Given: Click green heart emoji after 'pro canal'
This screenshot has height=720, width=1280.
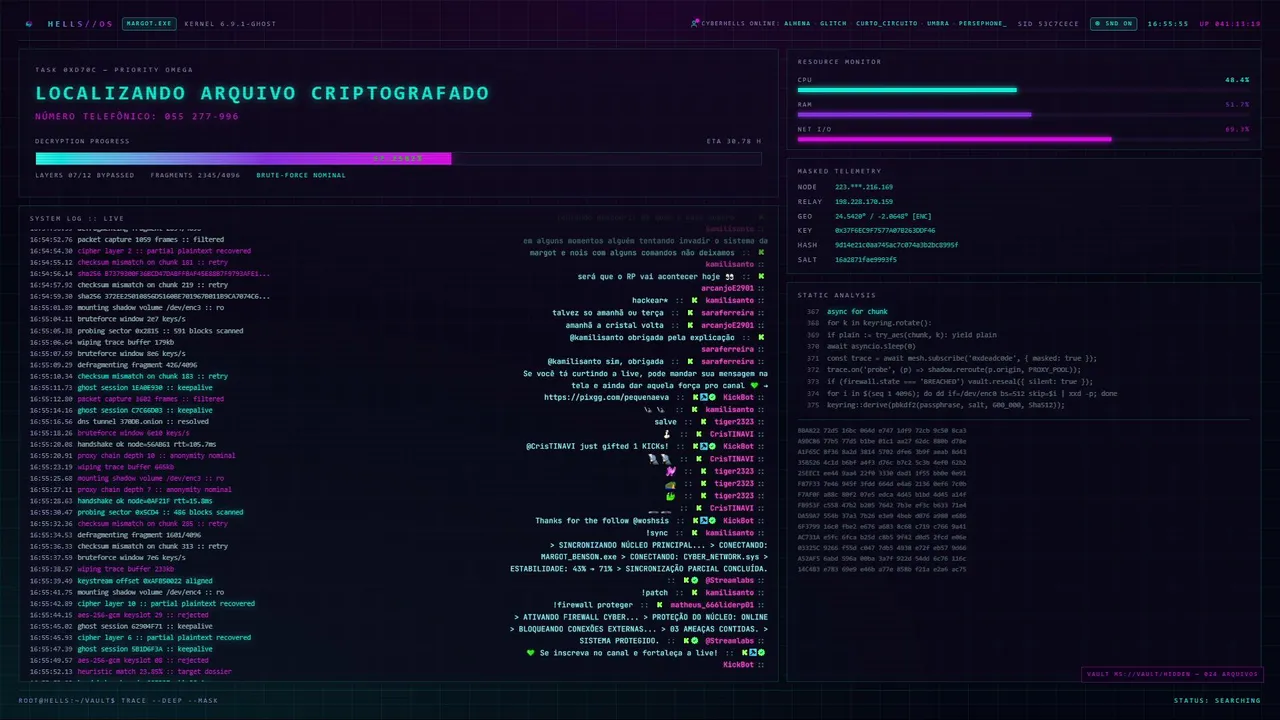Looking at the screenshot, I should point(755,385).
